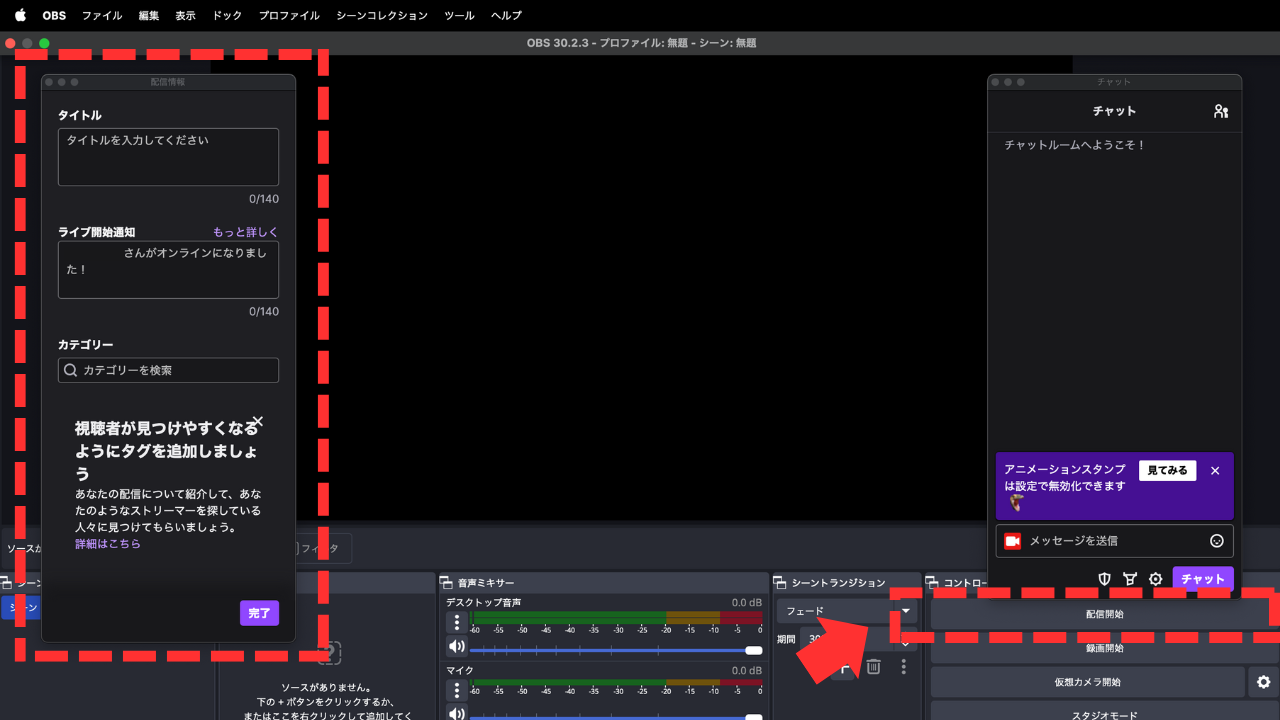Open the OBS application menu
The width and height of the screenshot is (1280, 720).
point(54,15)
